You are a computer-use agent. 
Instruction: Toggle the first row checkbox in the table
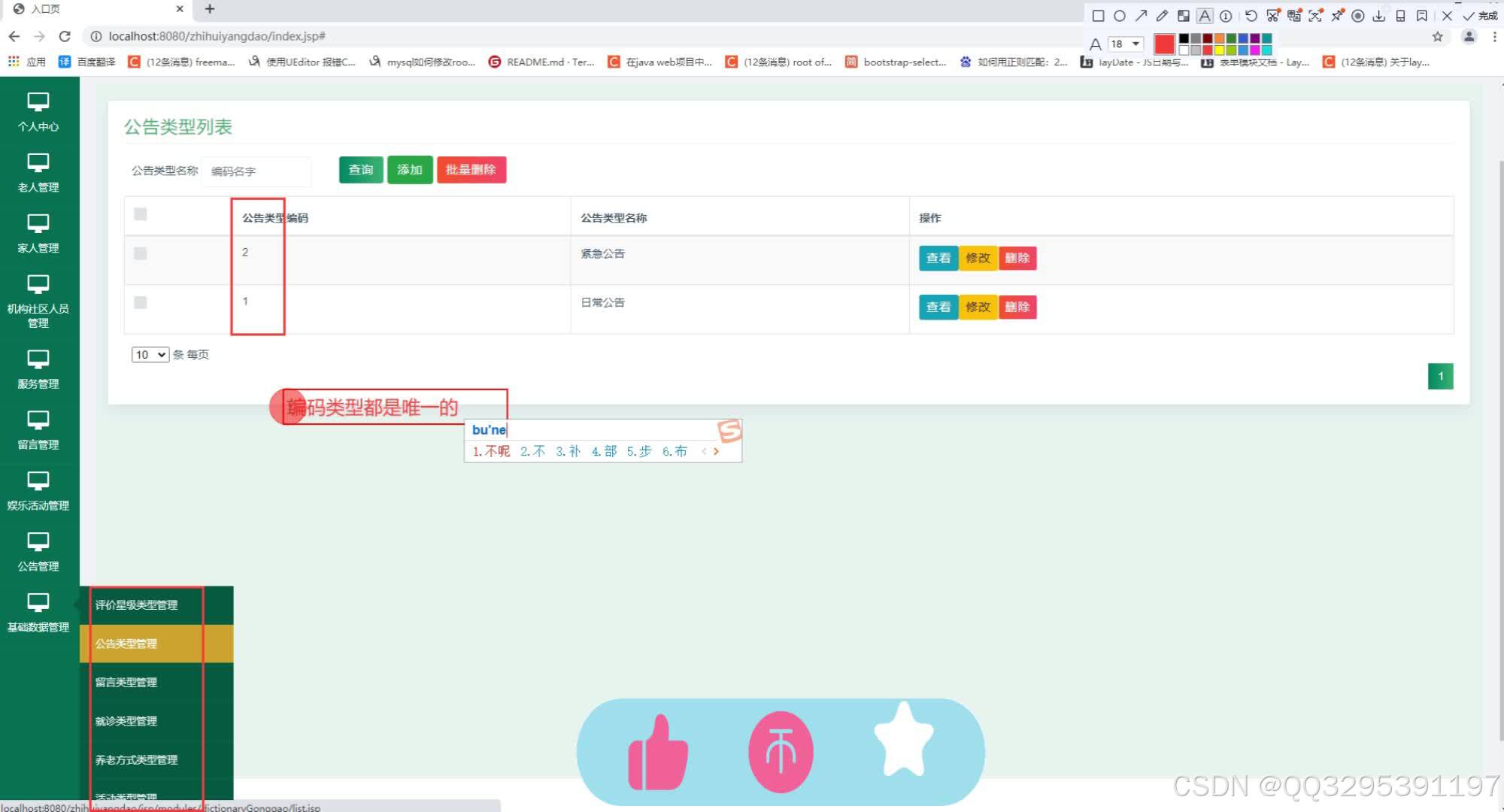click(x=139, y=253)
